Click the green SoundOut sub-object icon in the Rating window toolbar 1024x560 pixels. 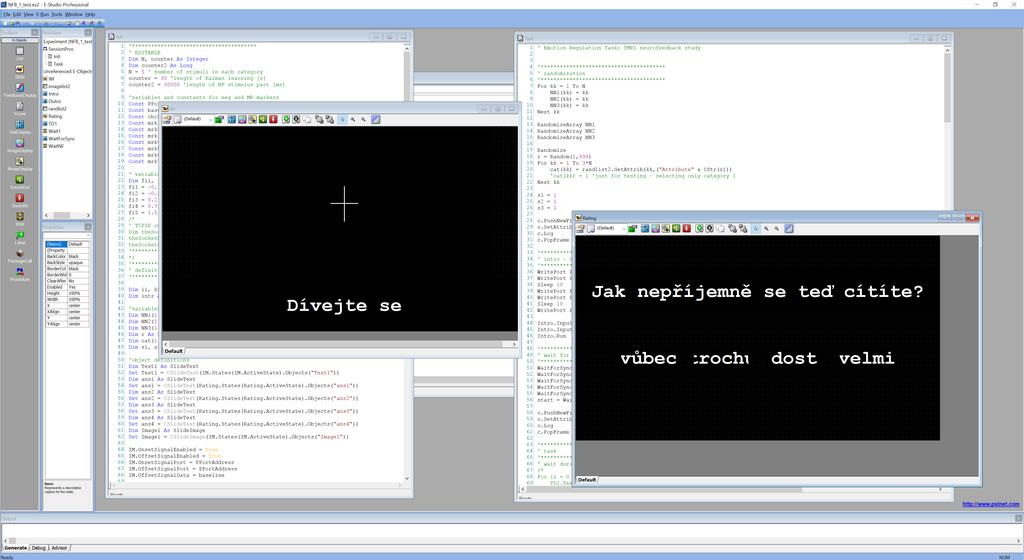[x=676, y=228]
